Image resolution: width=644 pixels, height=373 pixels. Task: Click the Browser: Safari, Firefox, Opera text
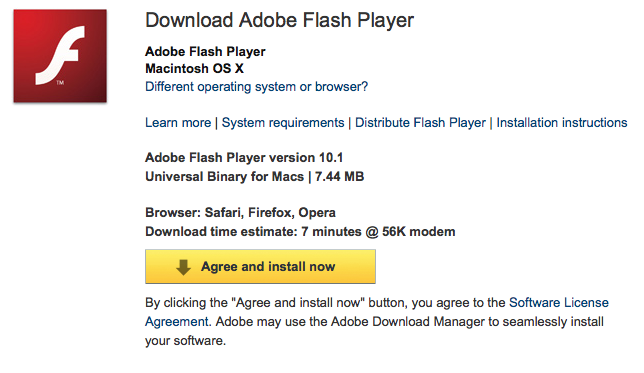[x=240, y=212]
